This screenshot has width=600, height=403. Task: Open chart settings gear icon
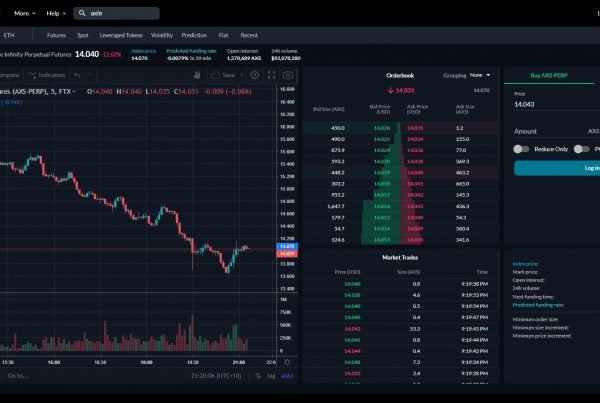coord(254,75)
